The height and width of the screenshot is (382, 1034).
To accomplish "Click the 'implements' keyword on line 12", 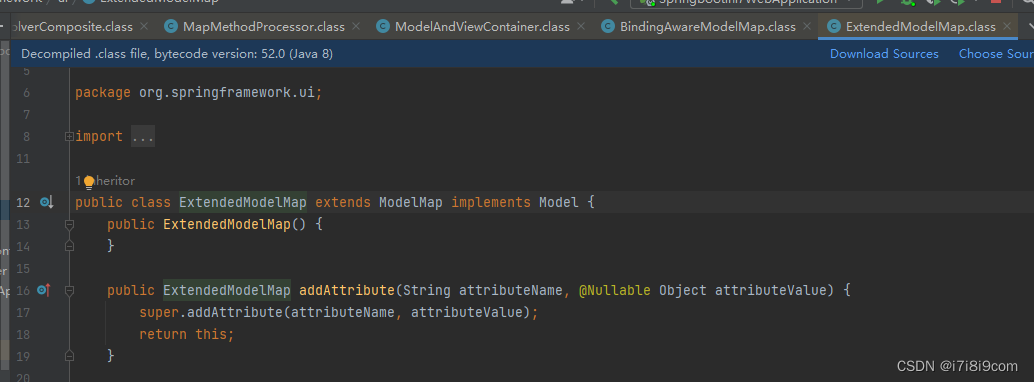I will (x=491, y=203).
